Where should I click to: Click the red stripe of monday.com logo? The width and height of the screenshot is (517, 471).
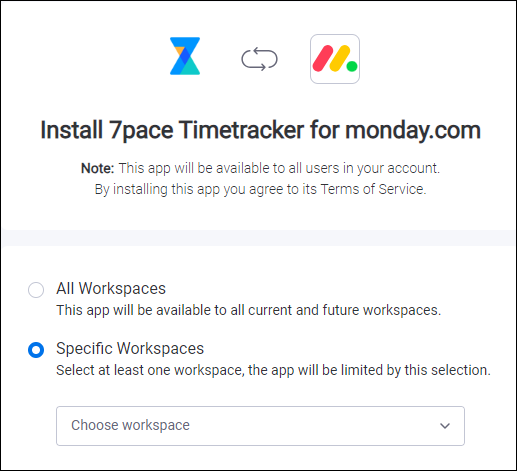[323, 58]
